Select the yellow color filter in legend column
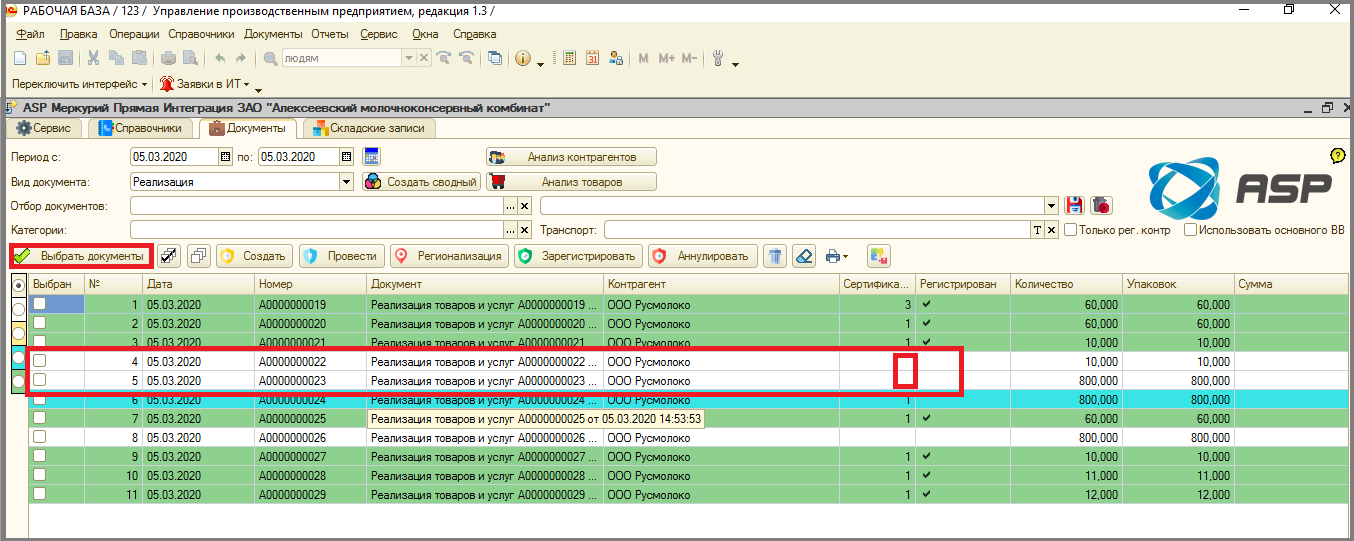The width and height of the screenshot is (1354, 541). coord(18,333)
